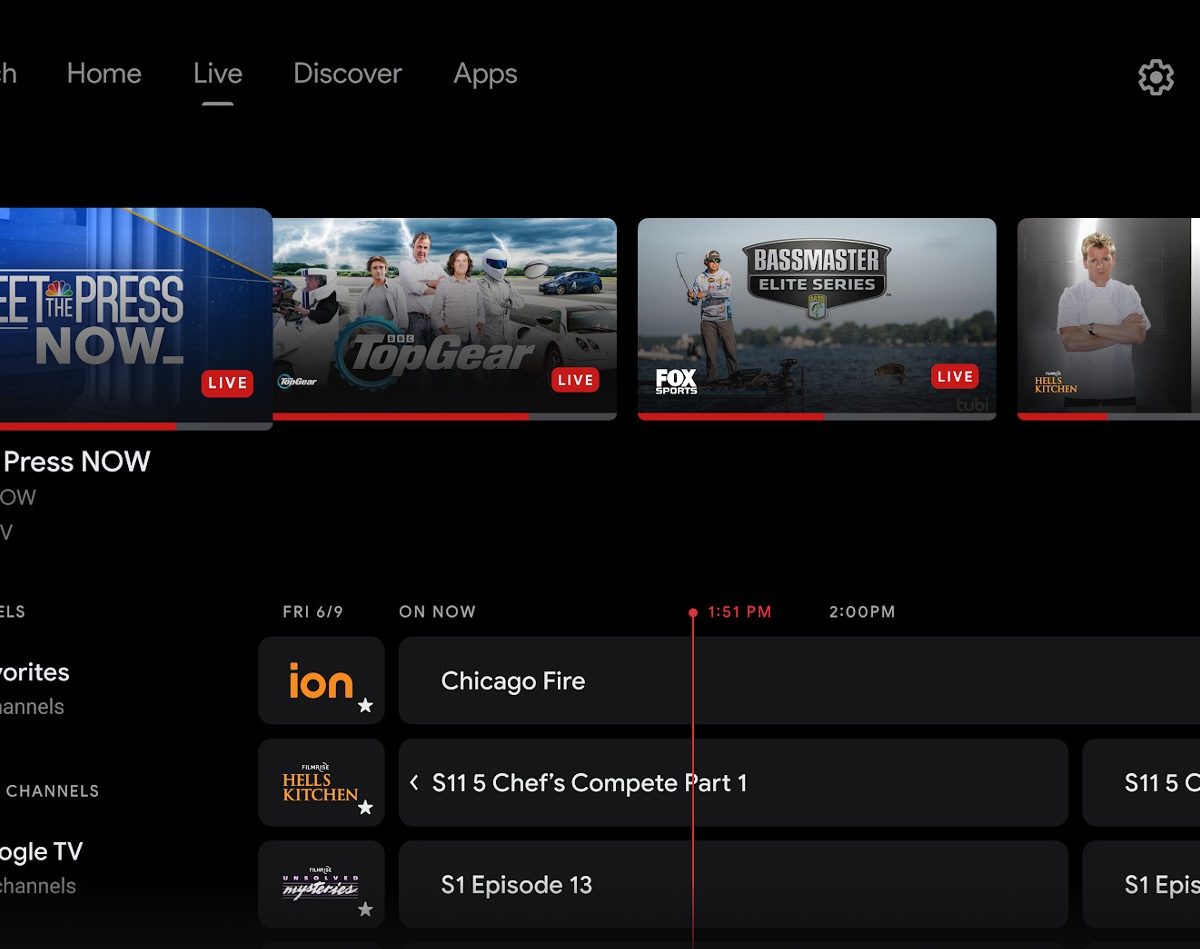Select the ion channel logo
The height and width of the screenshot is (949, 1200).
(x=321, y=680)
